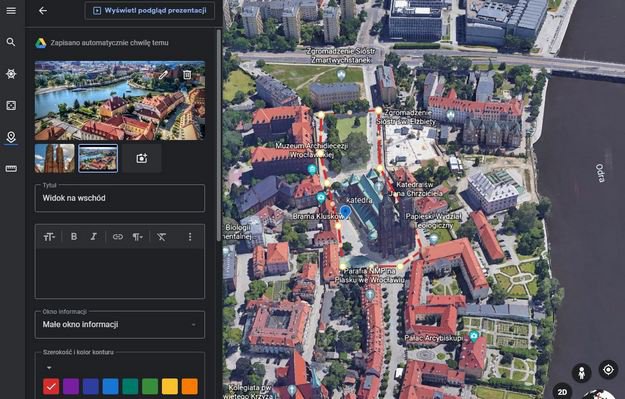Image resolution: width=625 pixels, height=399 pixels.
Task: Click the Pegman street view icon
Action: pos(582,373)
